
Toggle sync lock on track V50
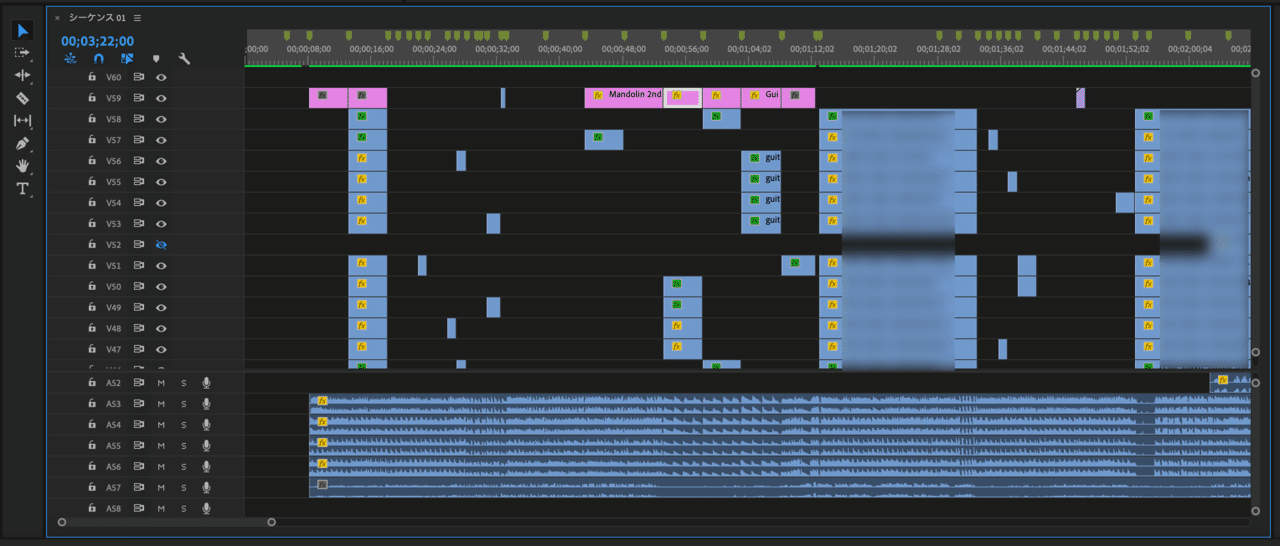coord(139,287)
